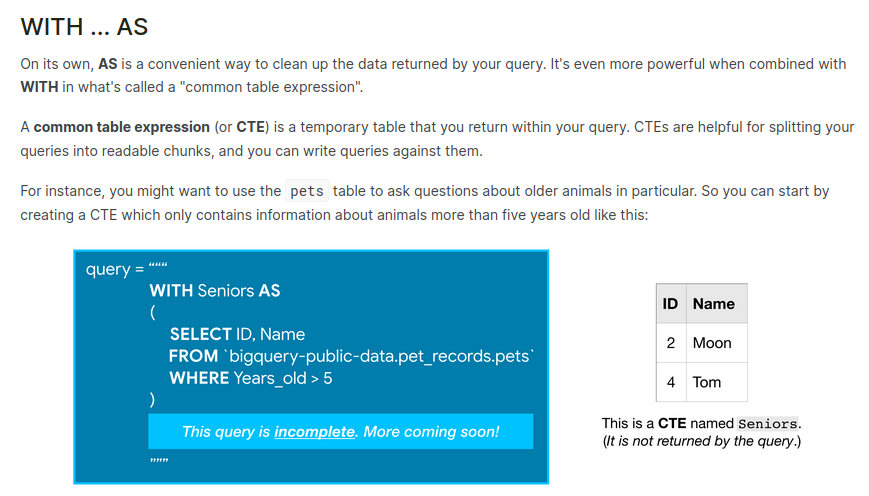Click the "Name" table column header
Viewport: 869px width, 496px height.
coord(713,304)
